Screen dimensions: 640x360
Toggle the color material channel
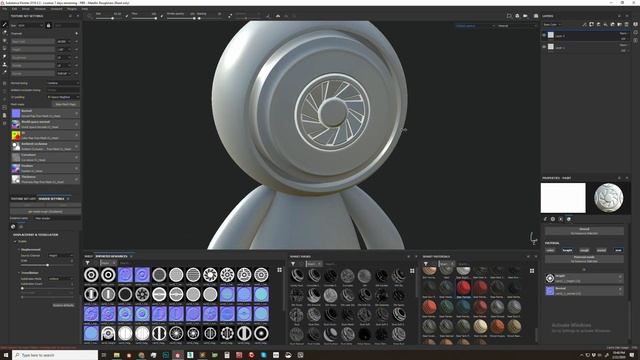click(x=550, y=250)
